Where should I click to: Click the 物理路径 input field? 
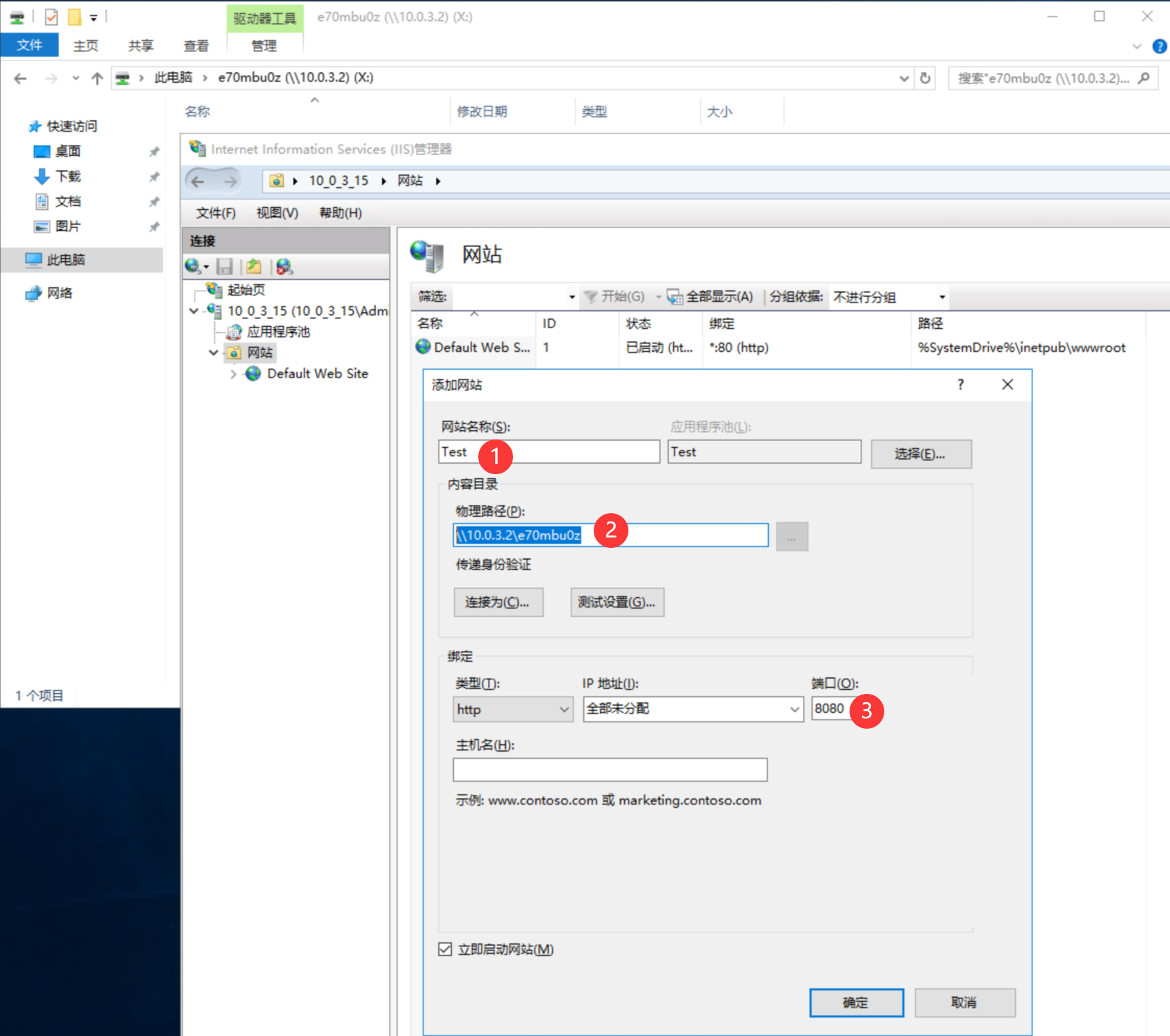(x=610, y=535)
